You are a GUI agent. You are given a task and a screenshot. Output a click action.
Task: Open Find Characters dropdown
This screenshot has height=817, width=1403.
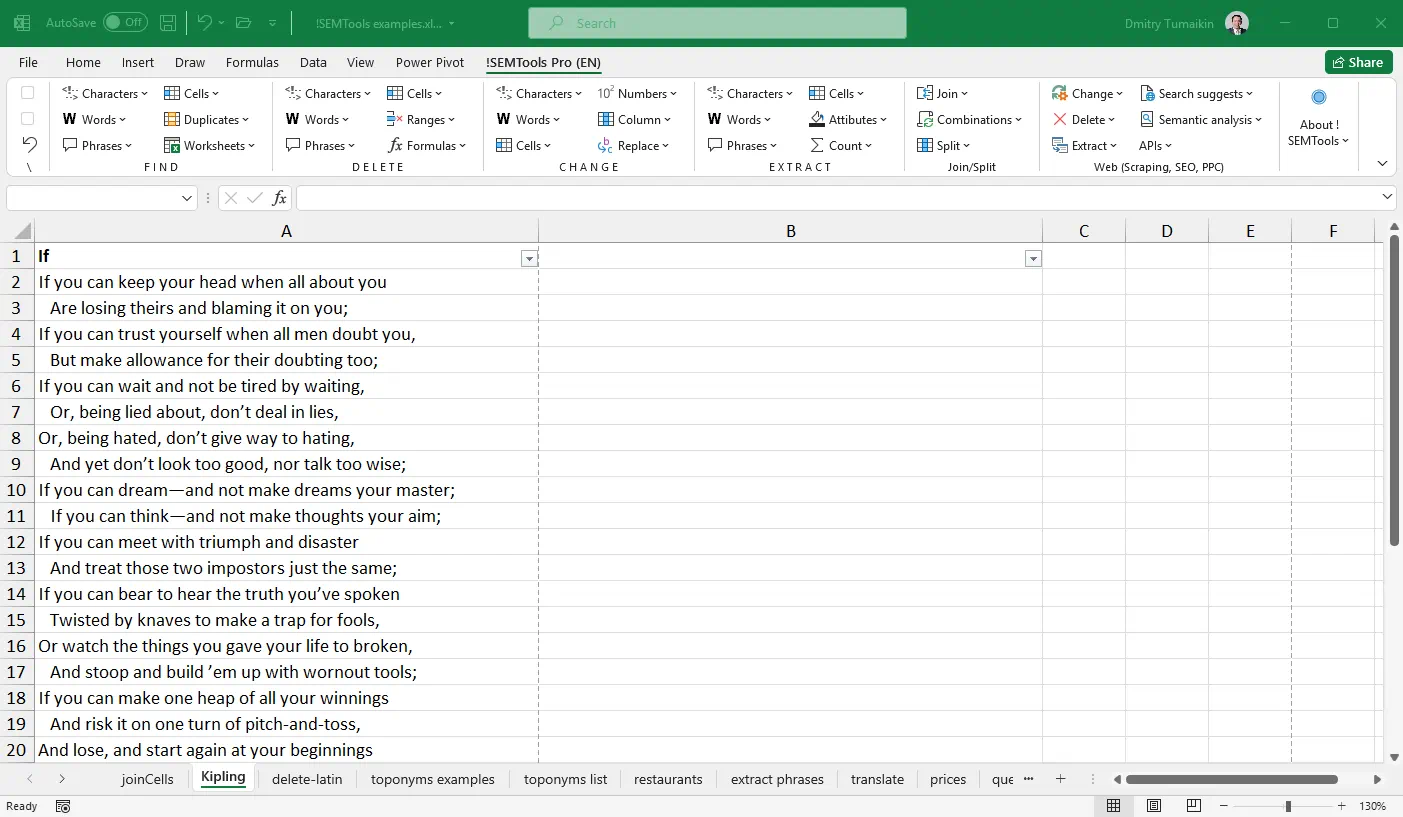point(105,93)
